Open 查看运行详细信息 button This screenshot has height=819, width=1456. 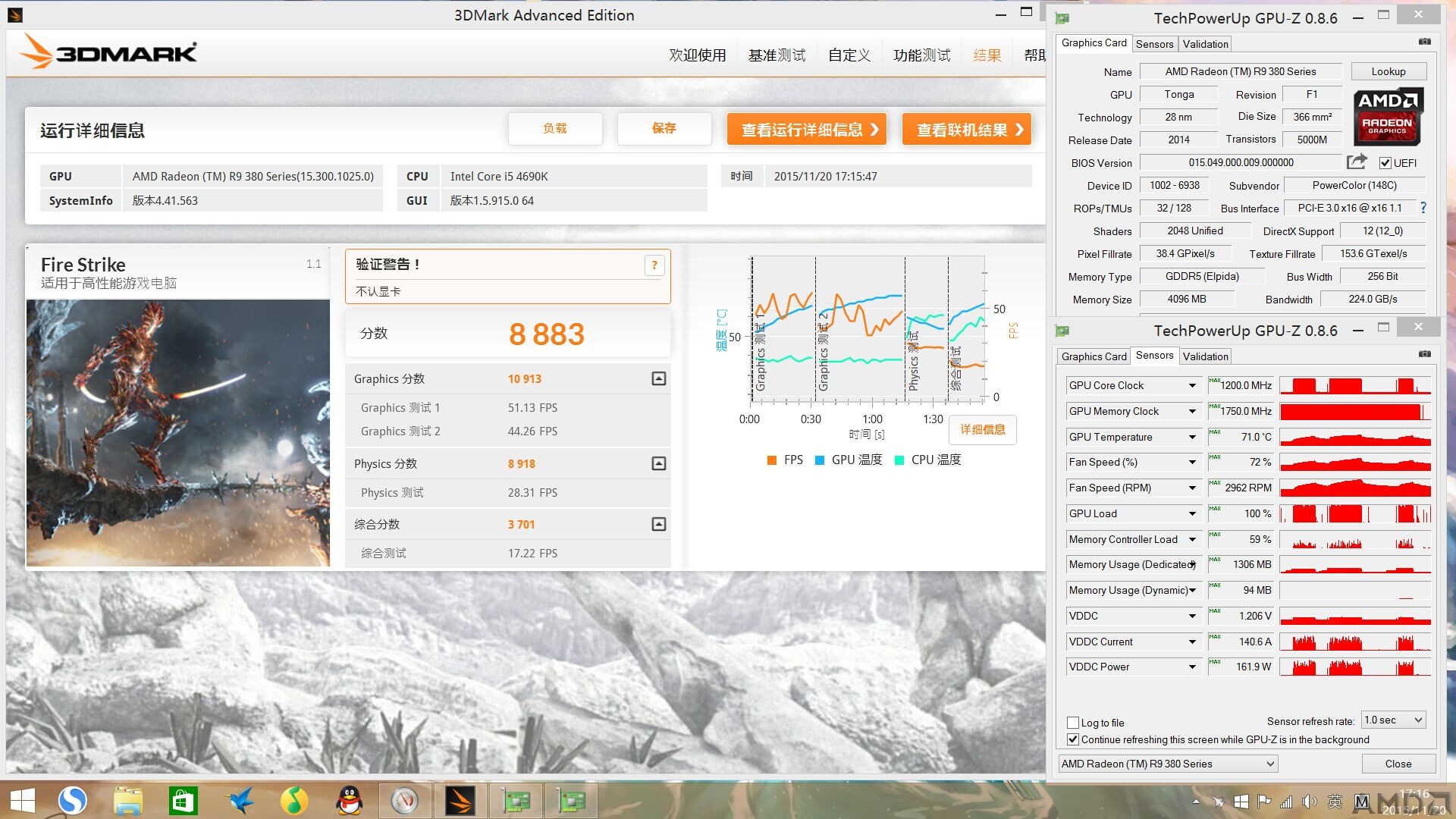click(x=808, y=130)
